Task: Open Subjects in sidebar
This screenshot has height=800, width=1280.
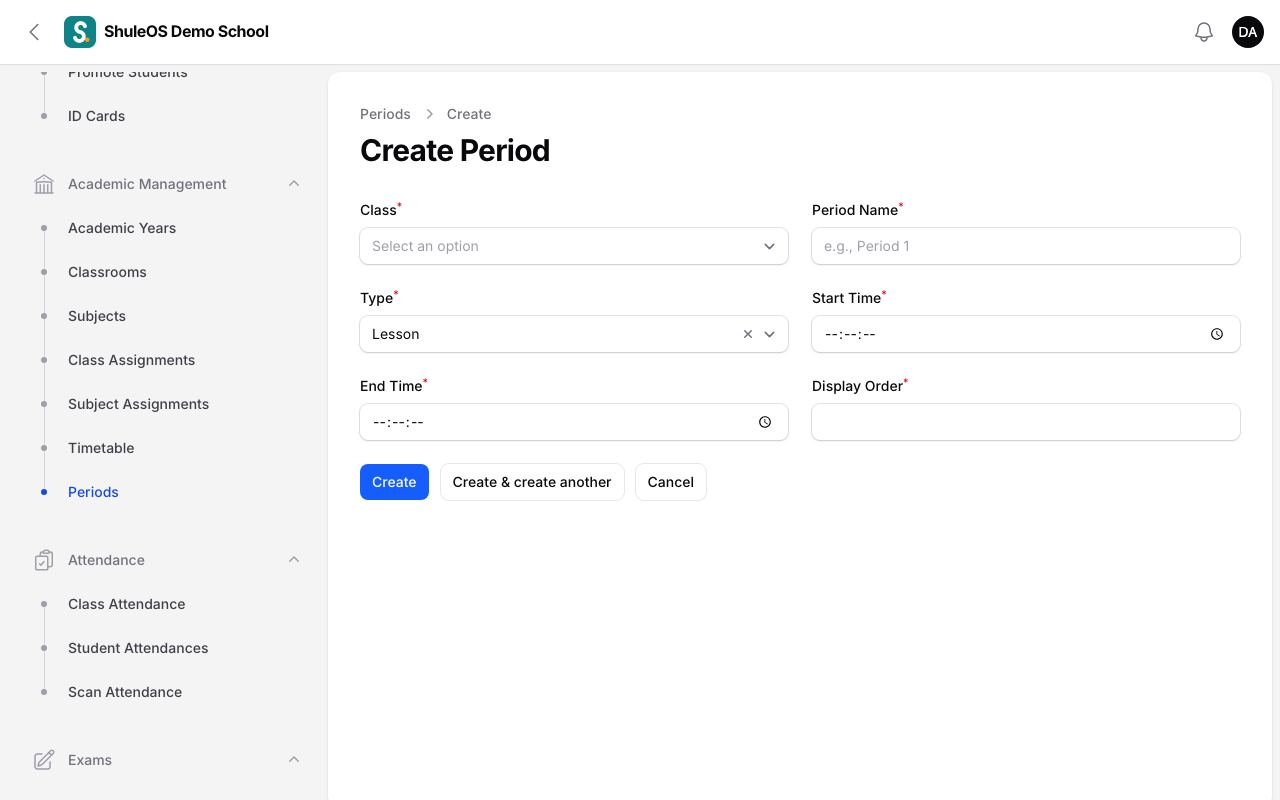Action: 97,316
